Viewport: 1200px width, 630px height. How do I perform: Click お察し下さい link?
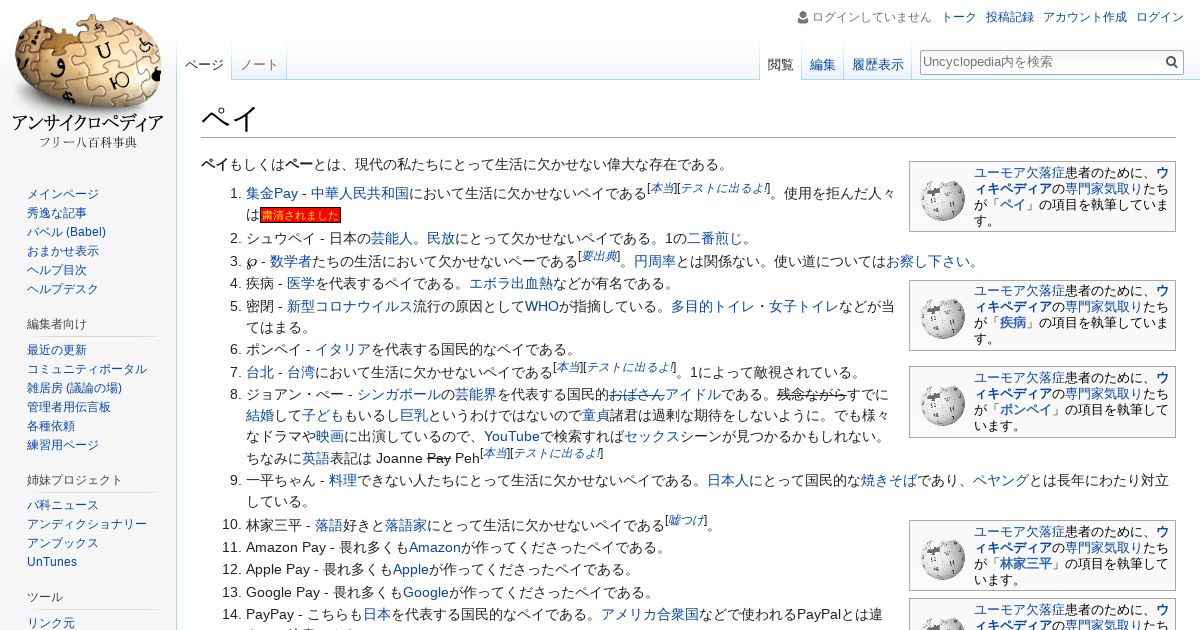[x=928, y=261]
